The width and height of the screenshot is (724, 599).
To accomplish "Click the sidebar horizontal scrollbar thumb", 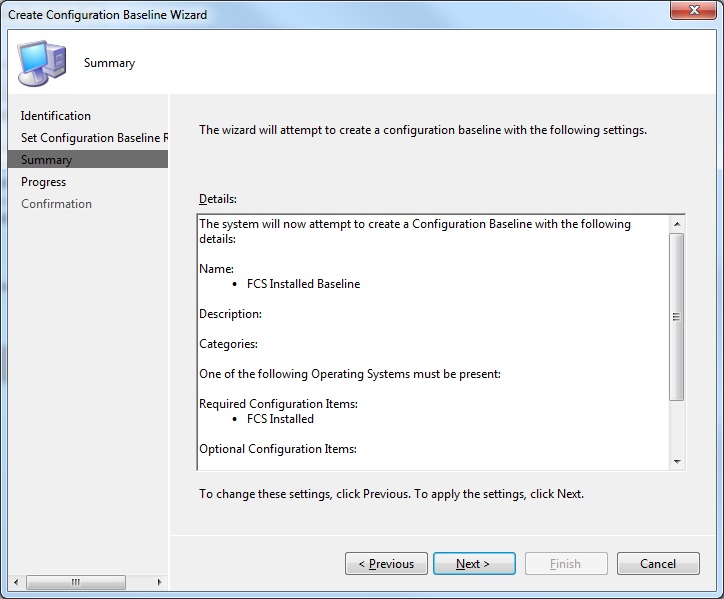I will click(x=76, y=582).
